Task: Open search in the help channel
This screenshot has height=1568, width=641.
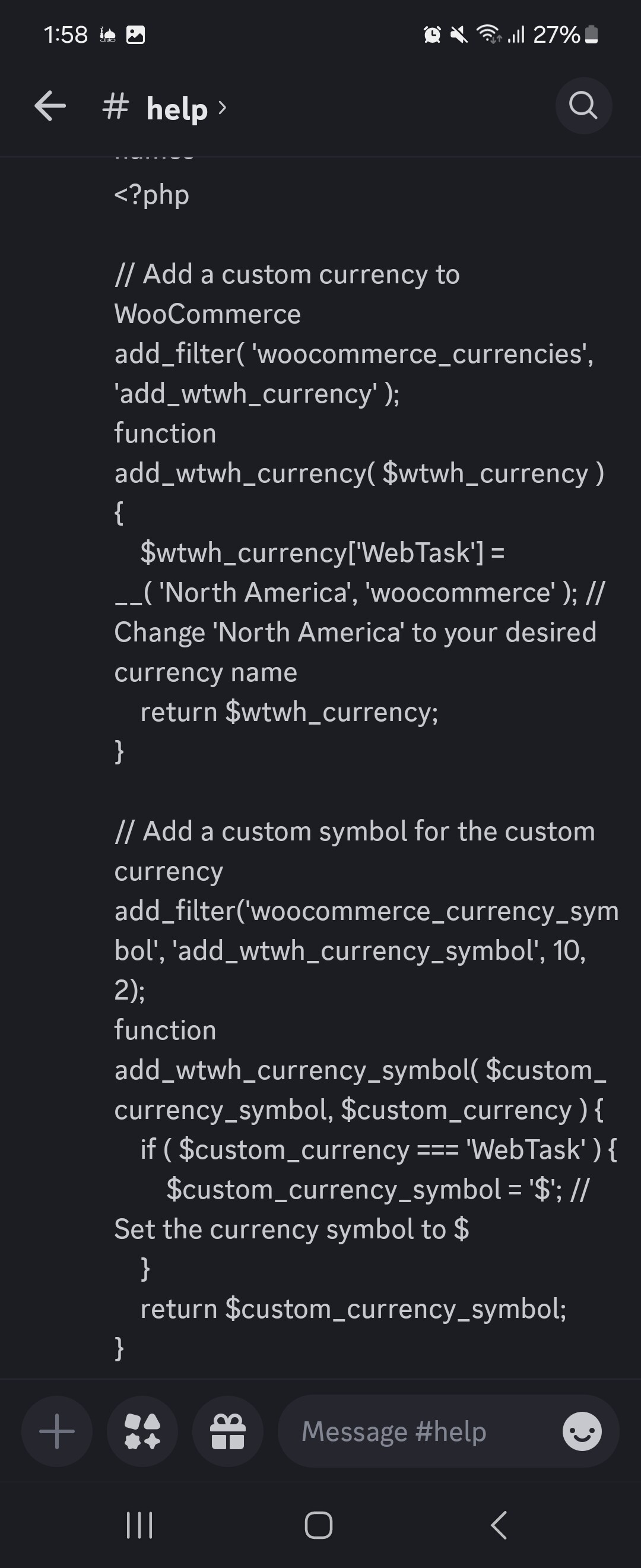Action: pos(583,106)
